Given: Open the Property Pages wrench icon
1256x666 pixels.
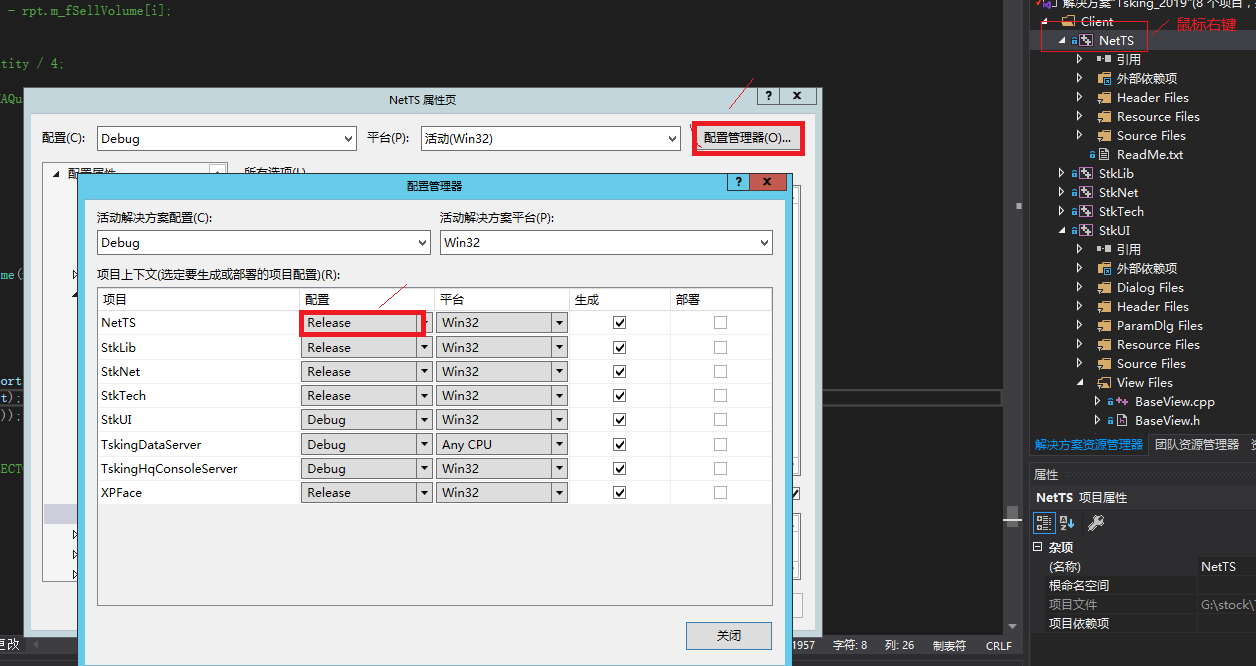Looking at the screenshot, I should [x=1095, y=522].
